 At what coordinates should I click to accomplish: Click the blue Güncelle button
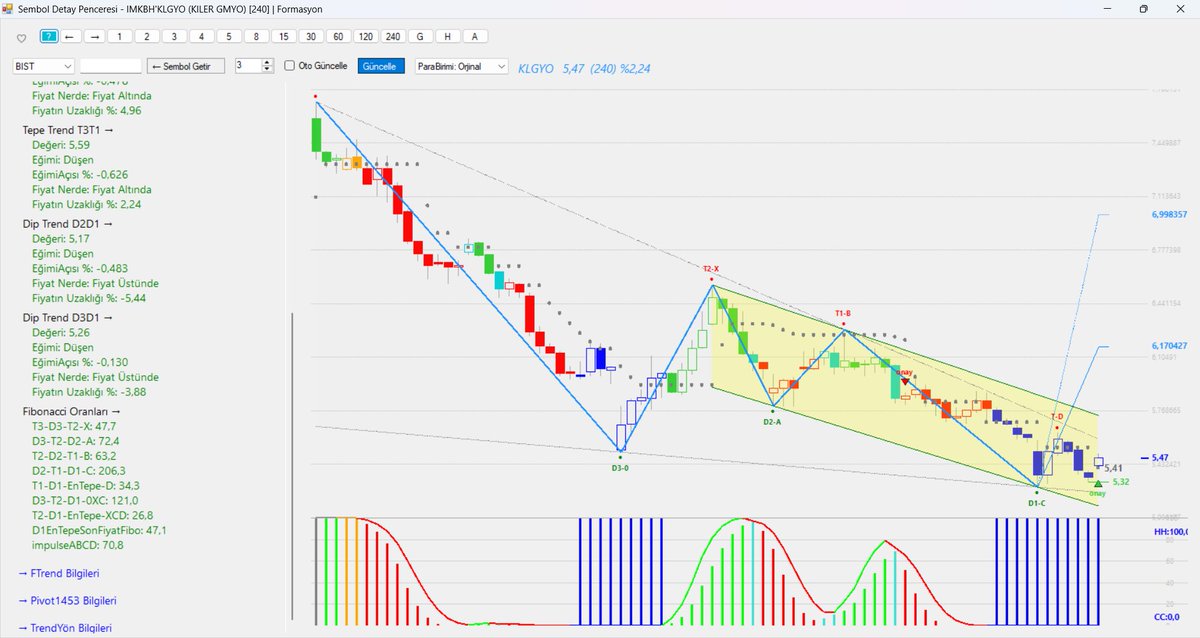point(380,66)
